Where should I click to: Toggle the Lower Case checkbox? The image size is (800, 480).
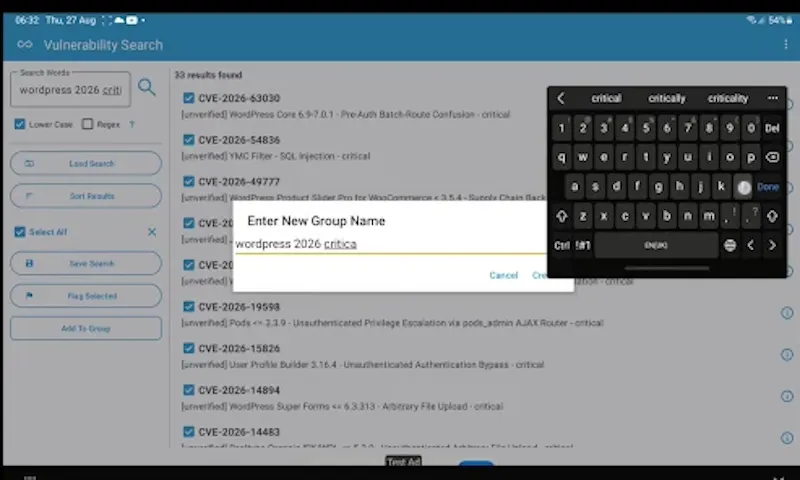click(x=20, y=124)
